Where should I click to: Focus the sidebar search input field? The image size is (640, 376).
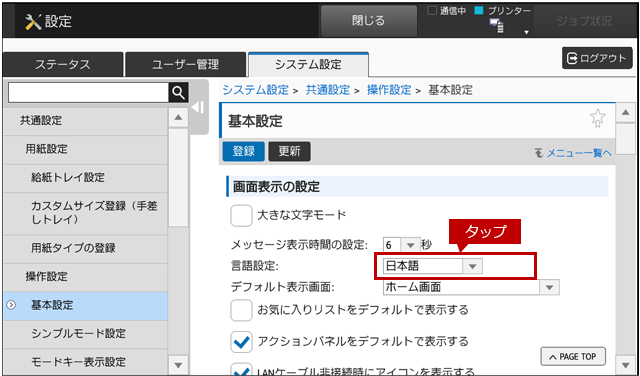88,93
